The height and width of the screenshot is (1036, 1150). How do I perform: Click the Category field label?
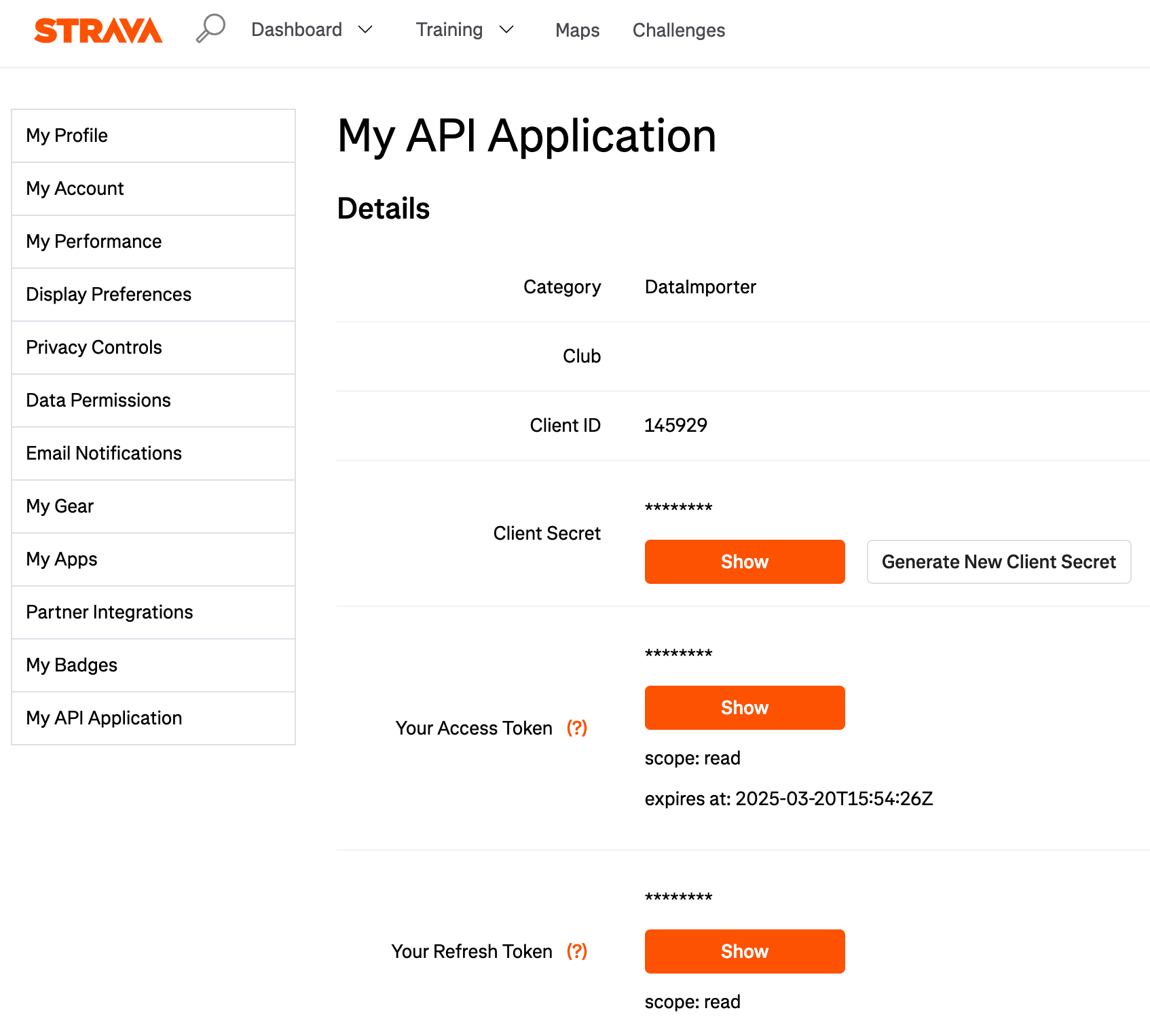tap(562, 287)
